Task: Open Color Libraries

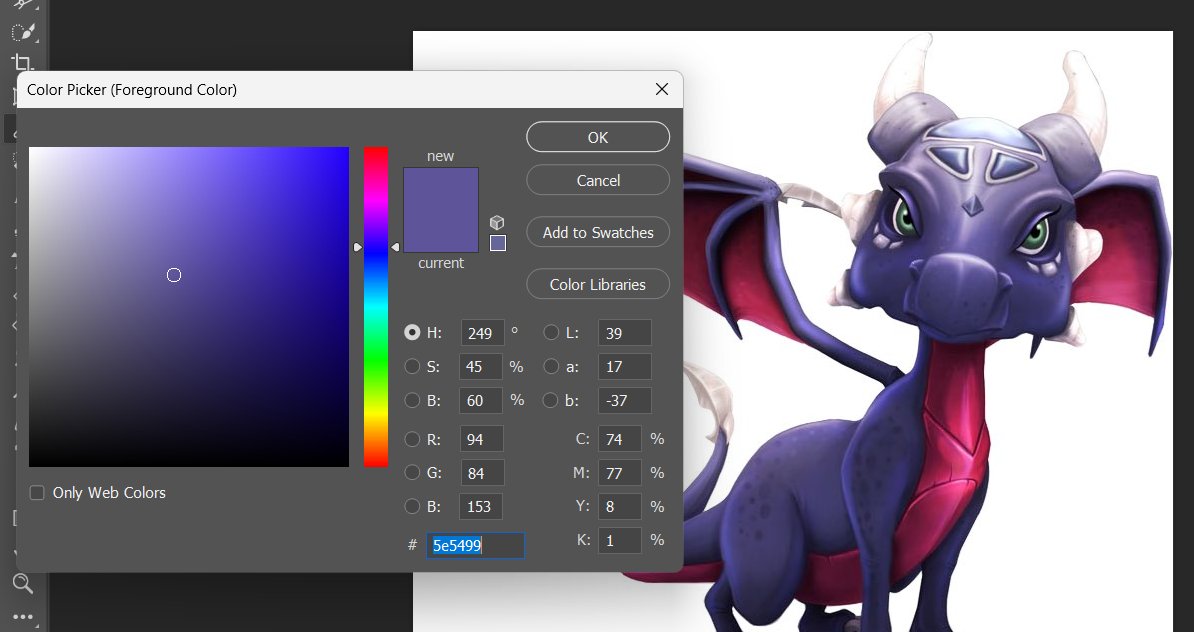Action: point(598,284)
